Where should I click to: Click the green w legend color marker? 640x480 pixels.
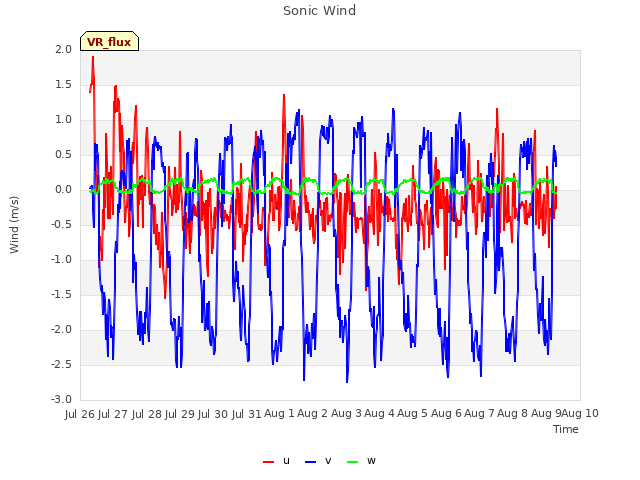[352, 462]
